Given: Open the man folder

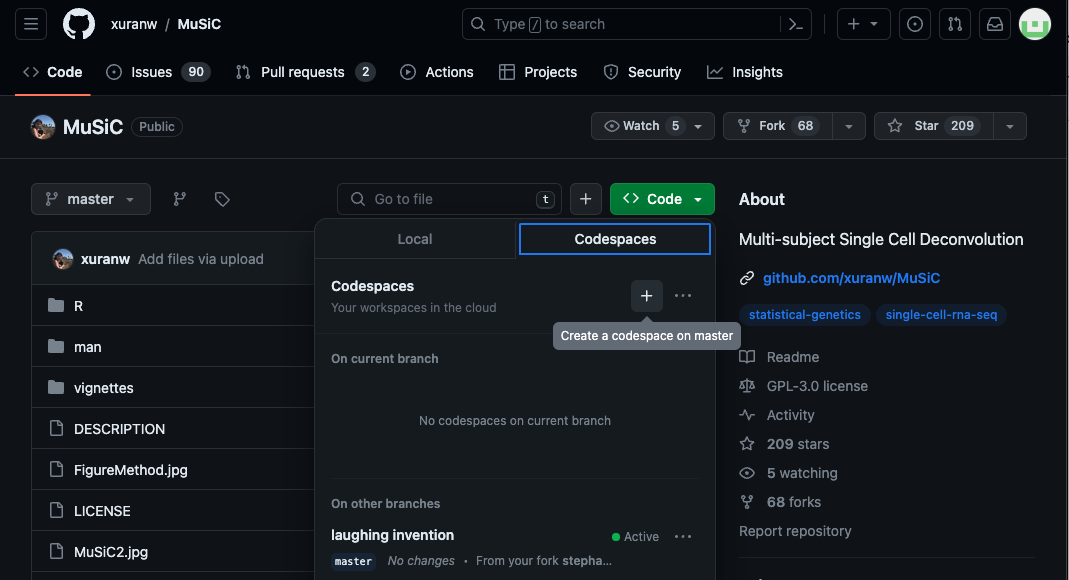Looking at the screenshot, I should coord(87,347).
